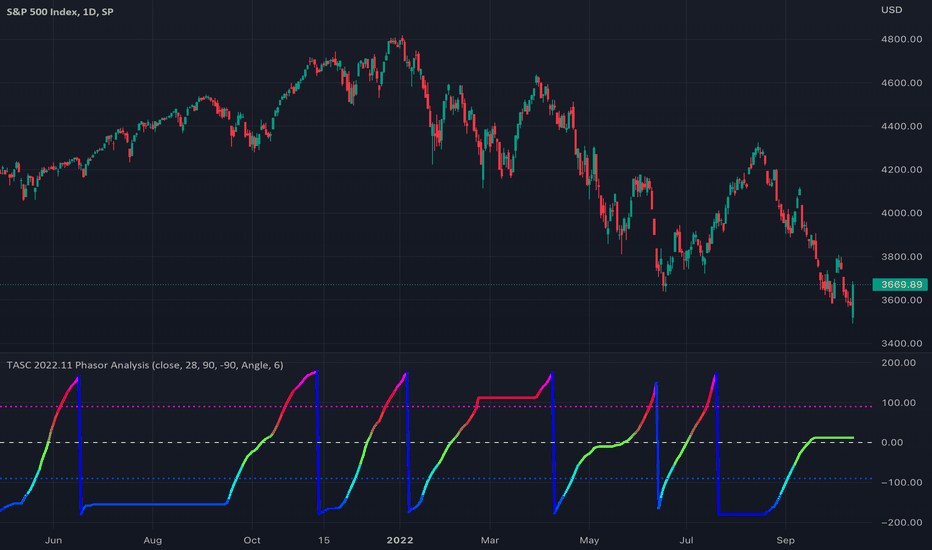
Task: Click the indicator −100.00 scale label
Action: point(902,482)
